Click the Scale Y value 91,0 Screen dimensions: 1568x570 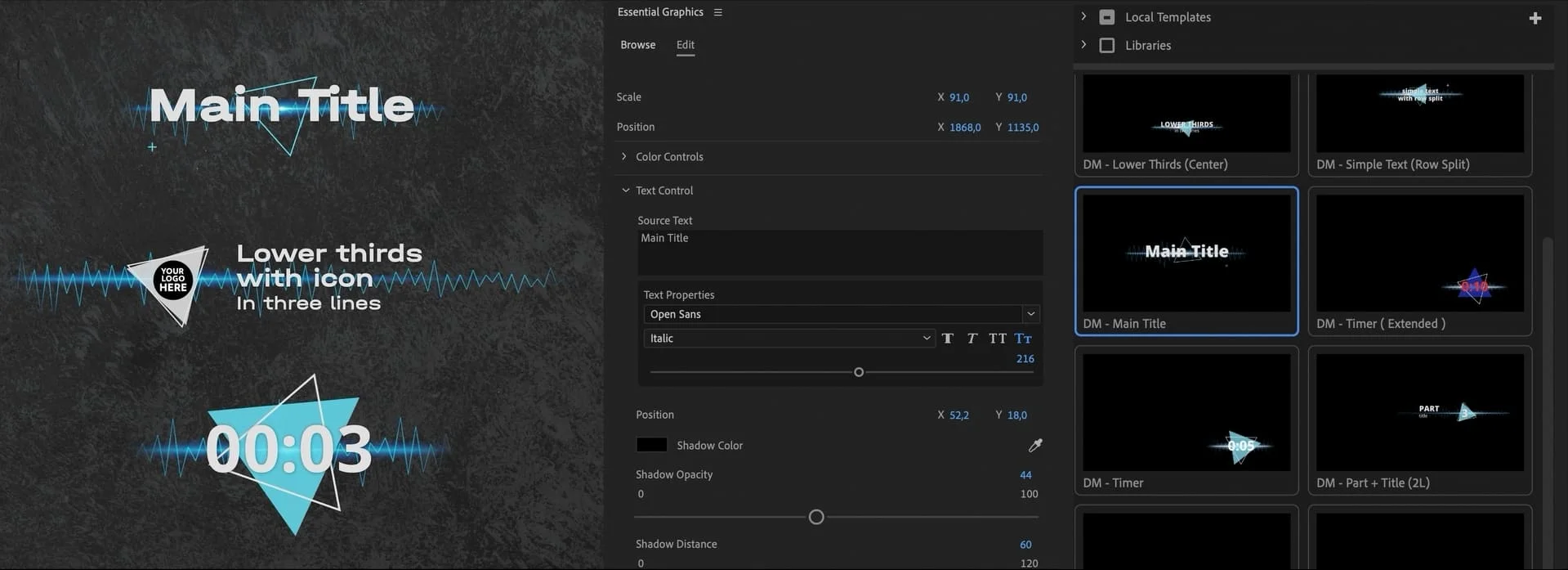1017,97
